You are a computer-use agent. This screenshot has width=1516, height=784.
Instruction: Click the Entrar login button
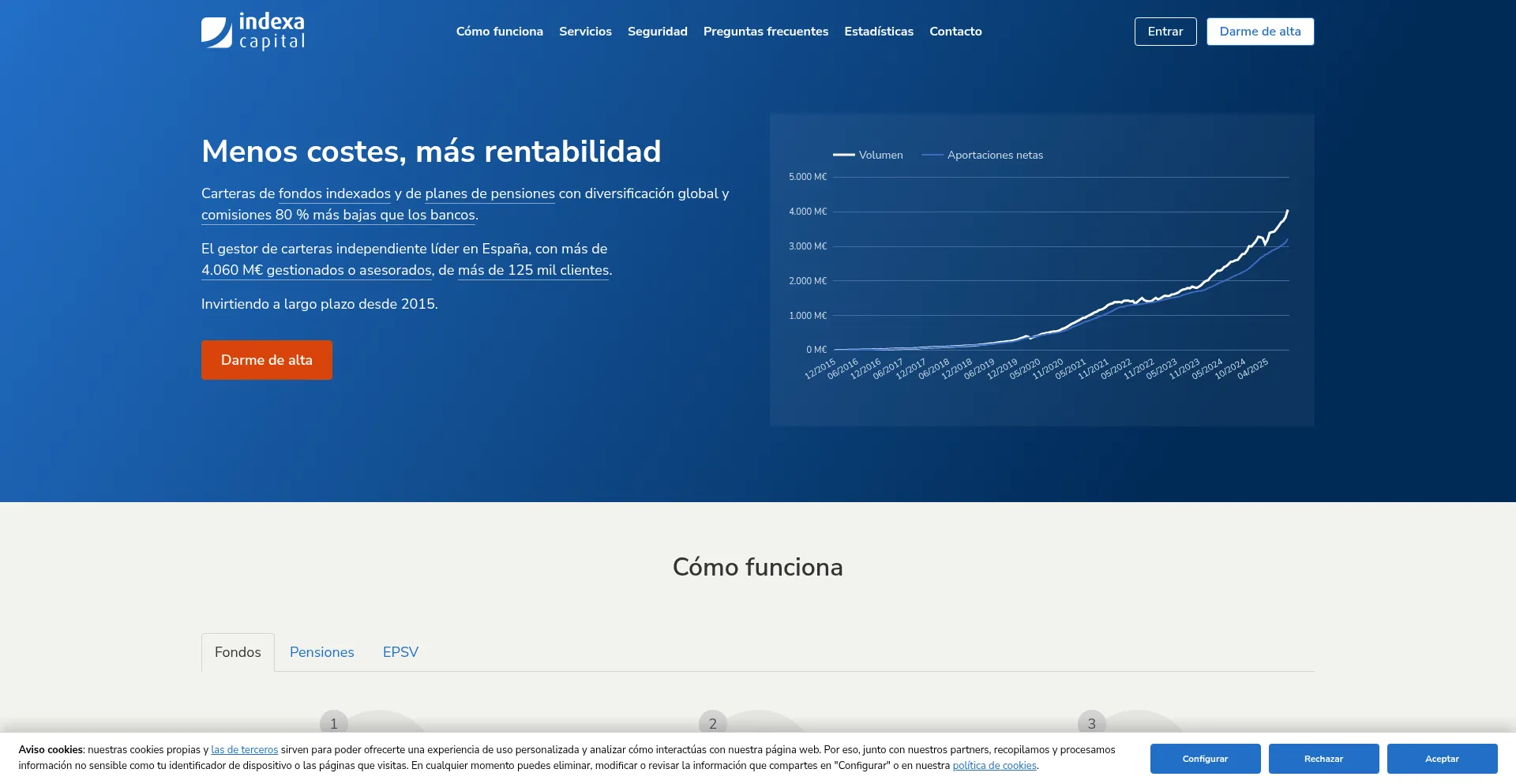point(1165,32)
